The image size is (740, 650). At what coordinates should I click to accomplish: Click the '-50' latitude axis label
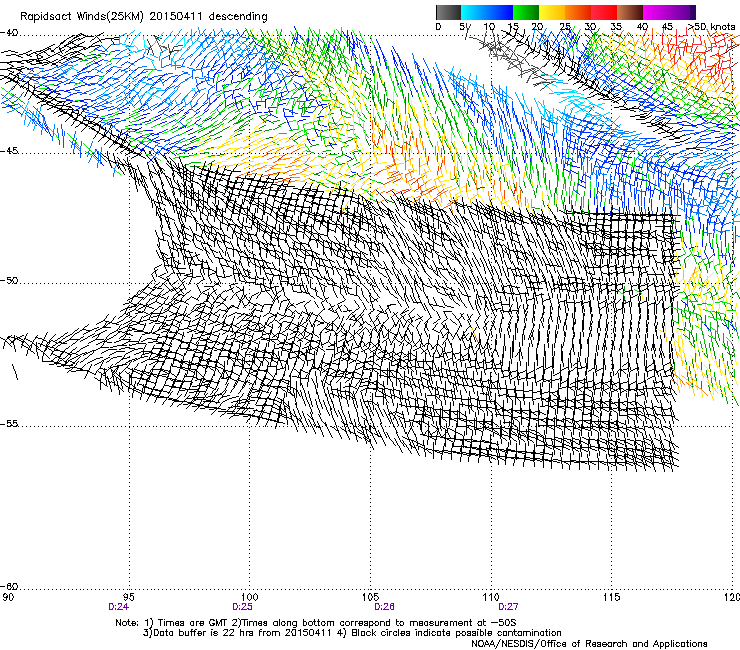[9, 281]
